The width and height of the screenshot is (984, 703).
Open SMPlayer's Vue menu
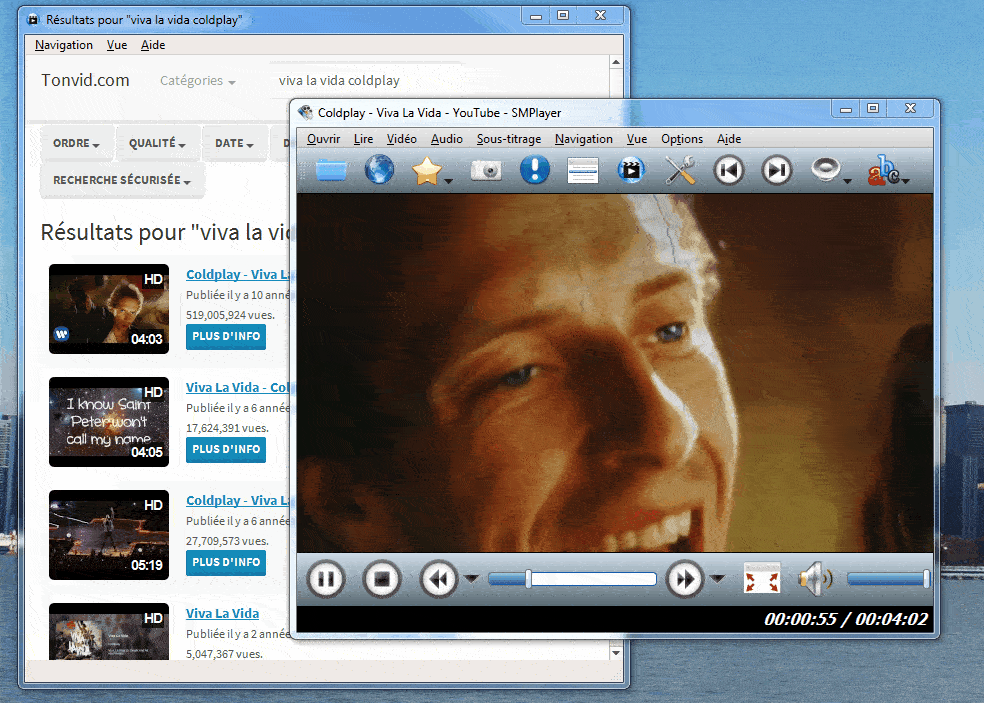pyautogui.click(x=637, y=139)
